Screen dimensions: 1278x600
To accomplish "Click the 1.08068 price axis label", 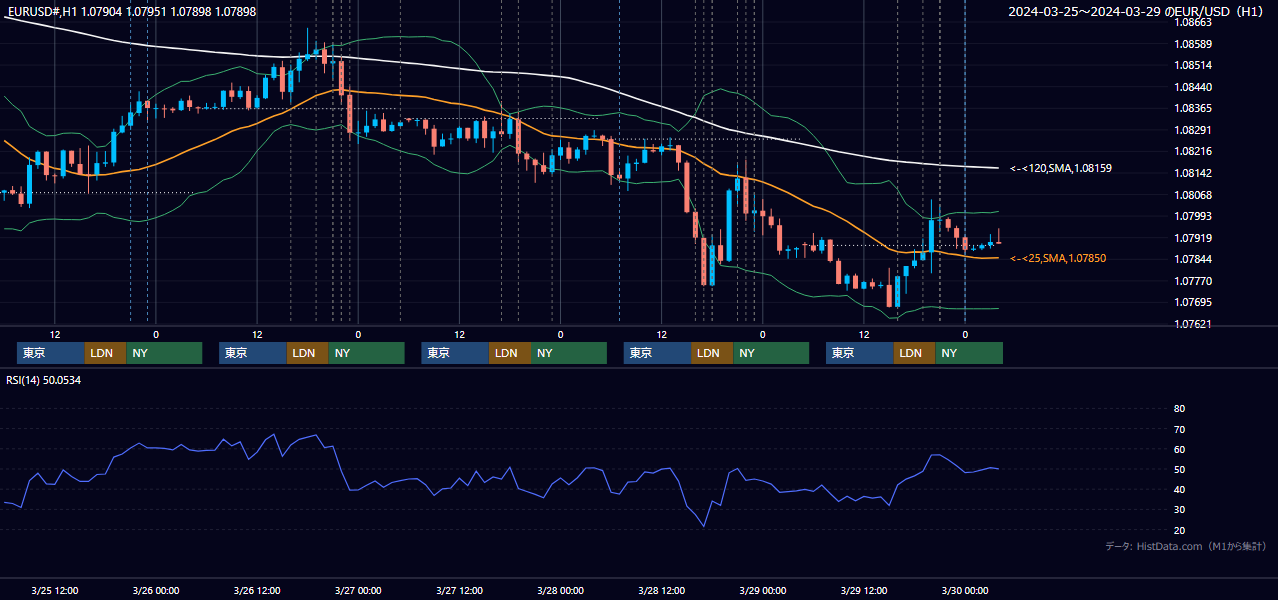I will (x=1194, y=195).
